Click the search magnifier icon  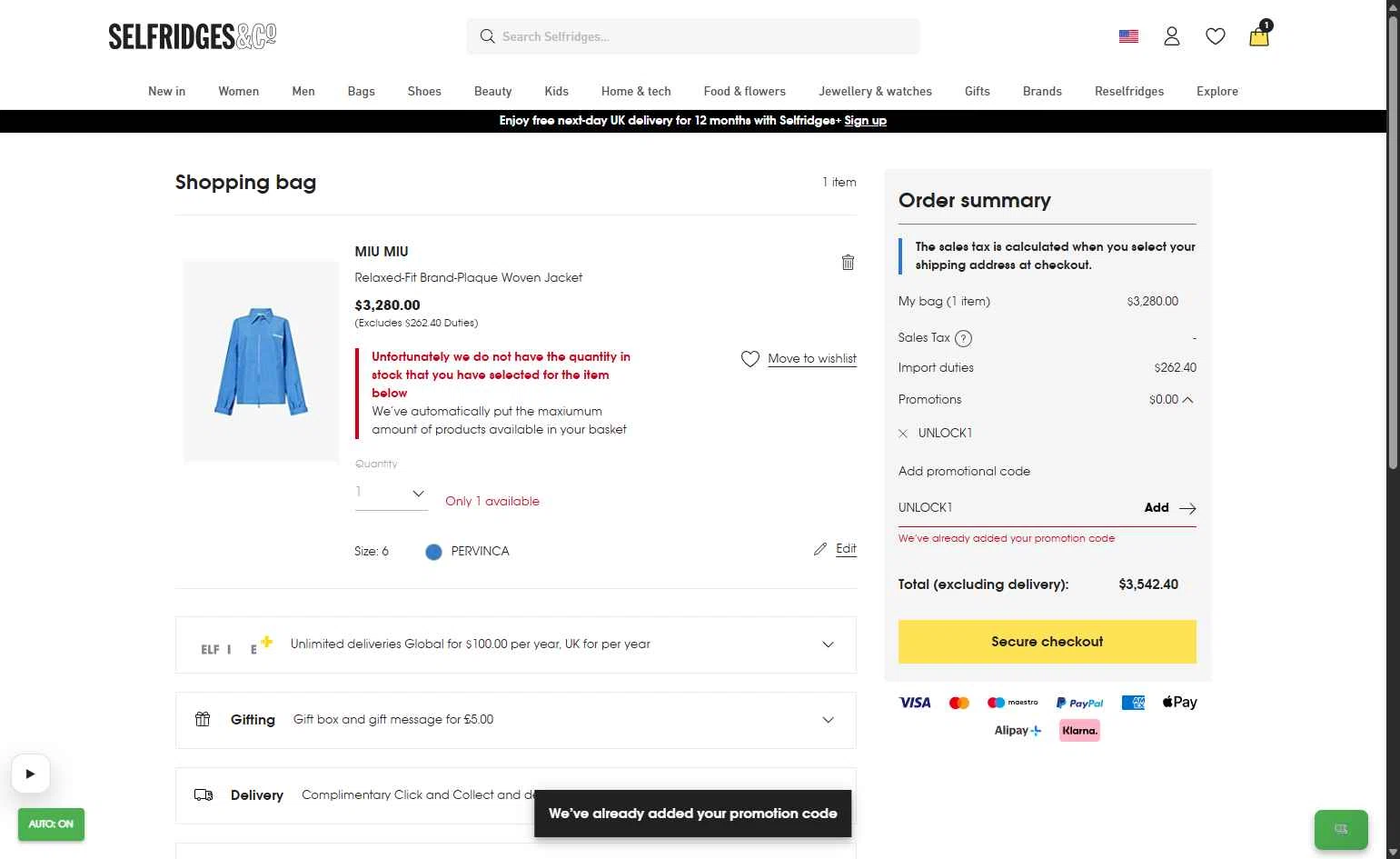pos(488,36)
